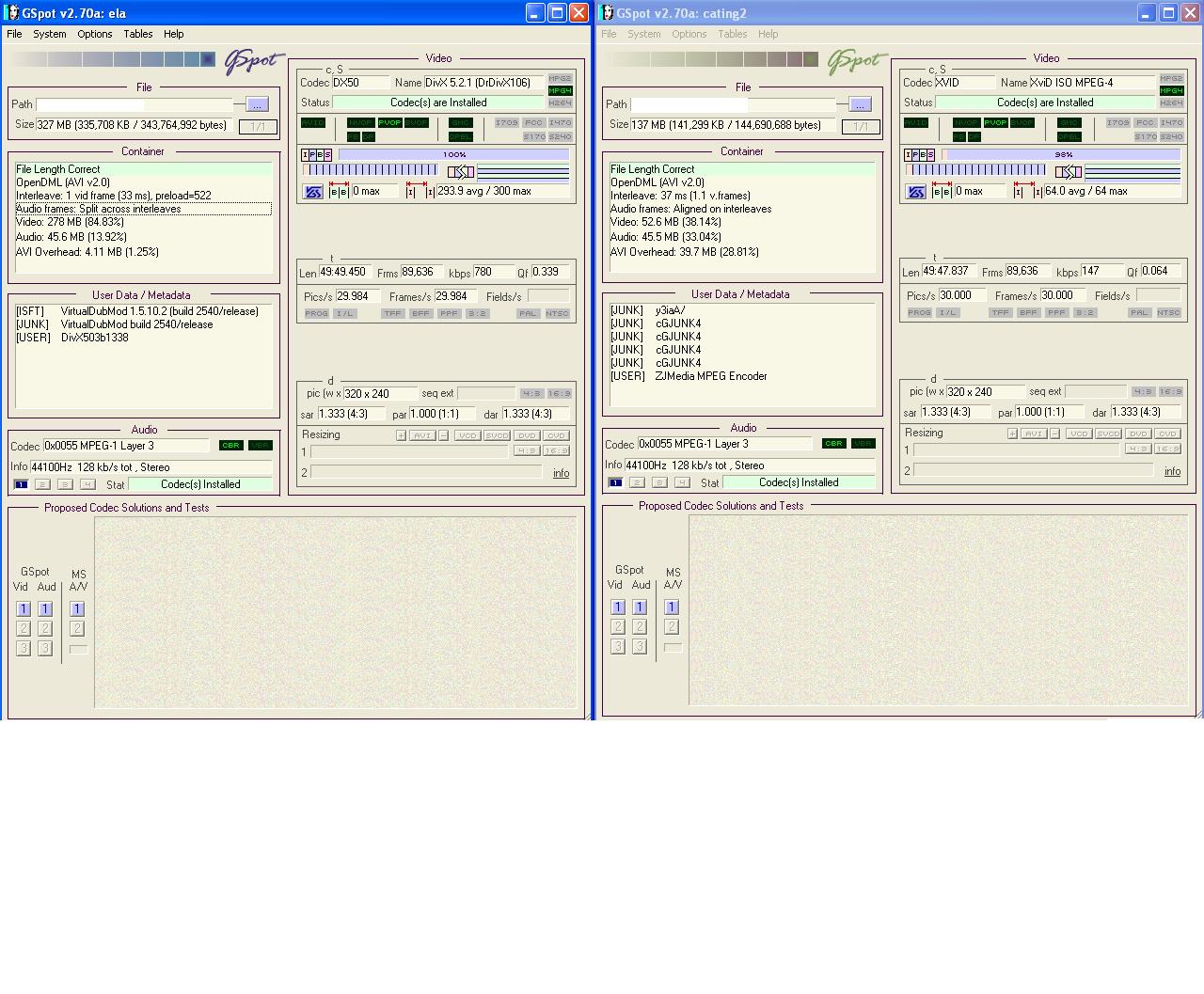Image resolution: width=1204 pixels, height=994 pixels.
Task: Click the '[USER] ZJMedia MPEG Encoder' metadata row
Action: point(689,376)
